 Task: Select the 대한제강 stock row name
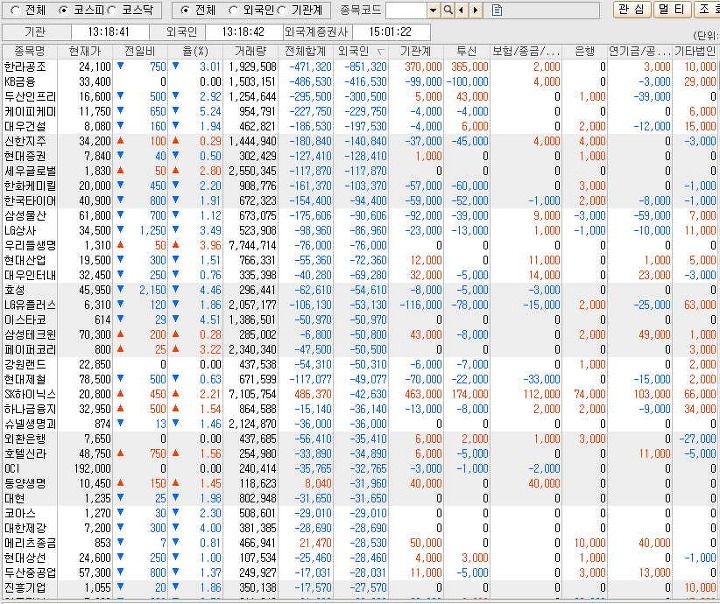(25, 528)
